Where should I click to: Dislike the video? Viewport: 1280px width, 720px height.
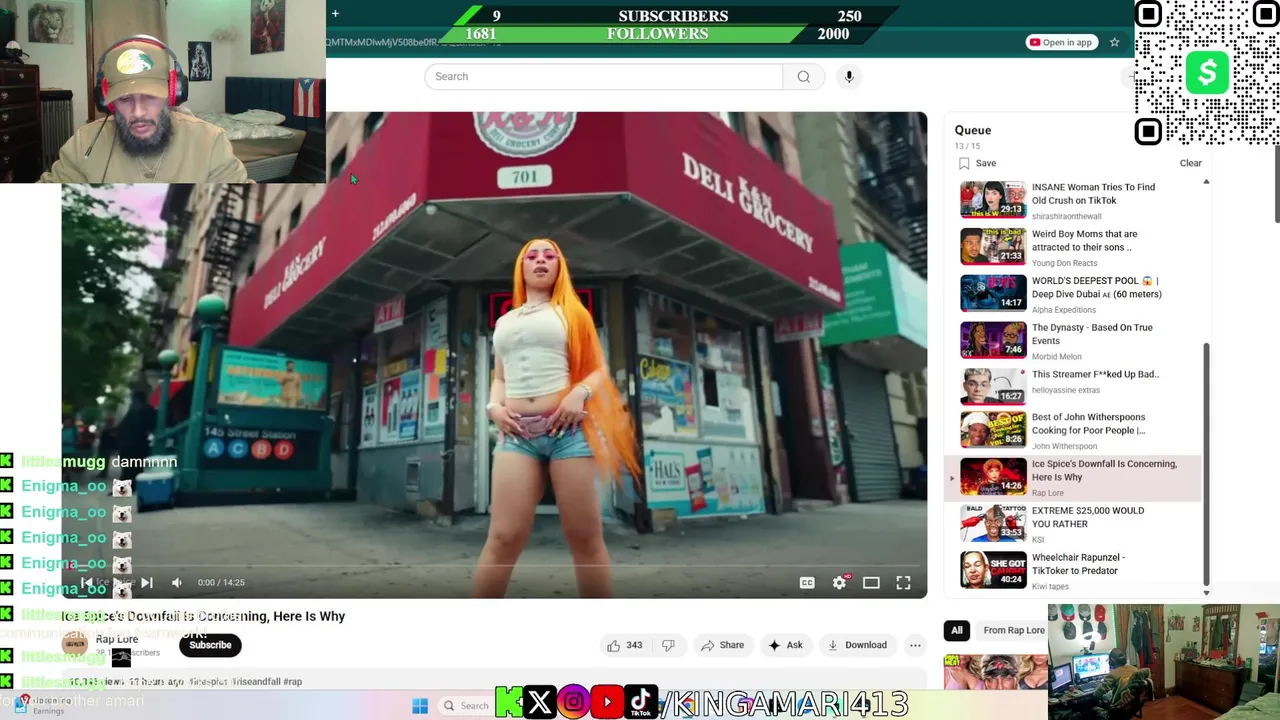668,645
